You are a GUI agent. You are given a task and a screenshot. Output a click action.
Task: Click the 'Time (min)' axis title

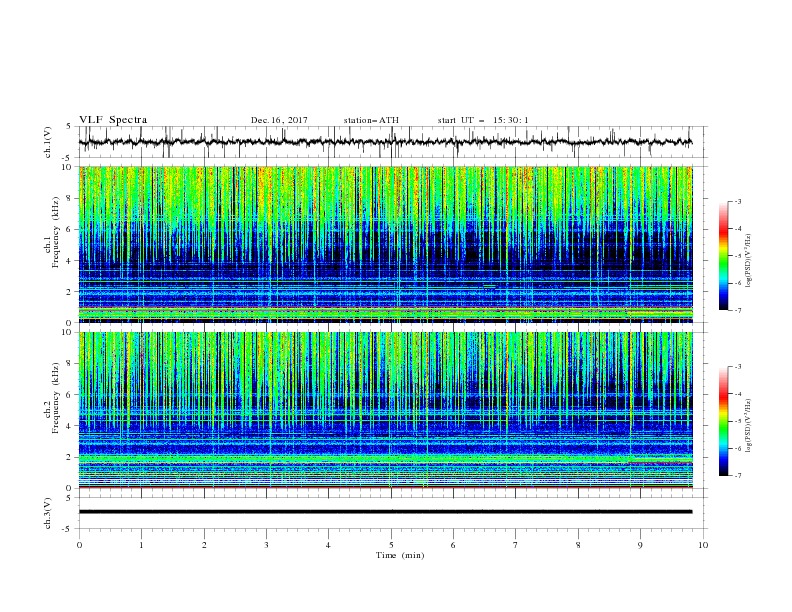coord(400,555)
